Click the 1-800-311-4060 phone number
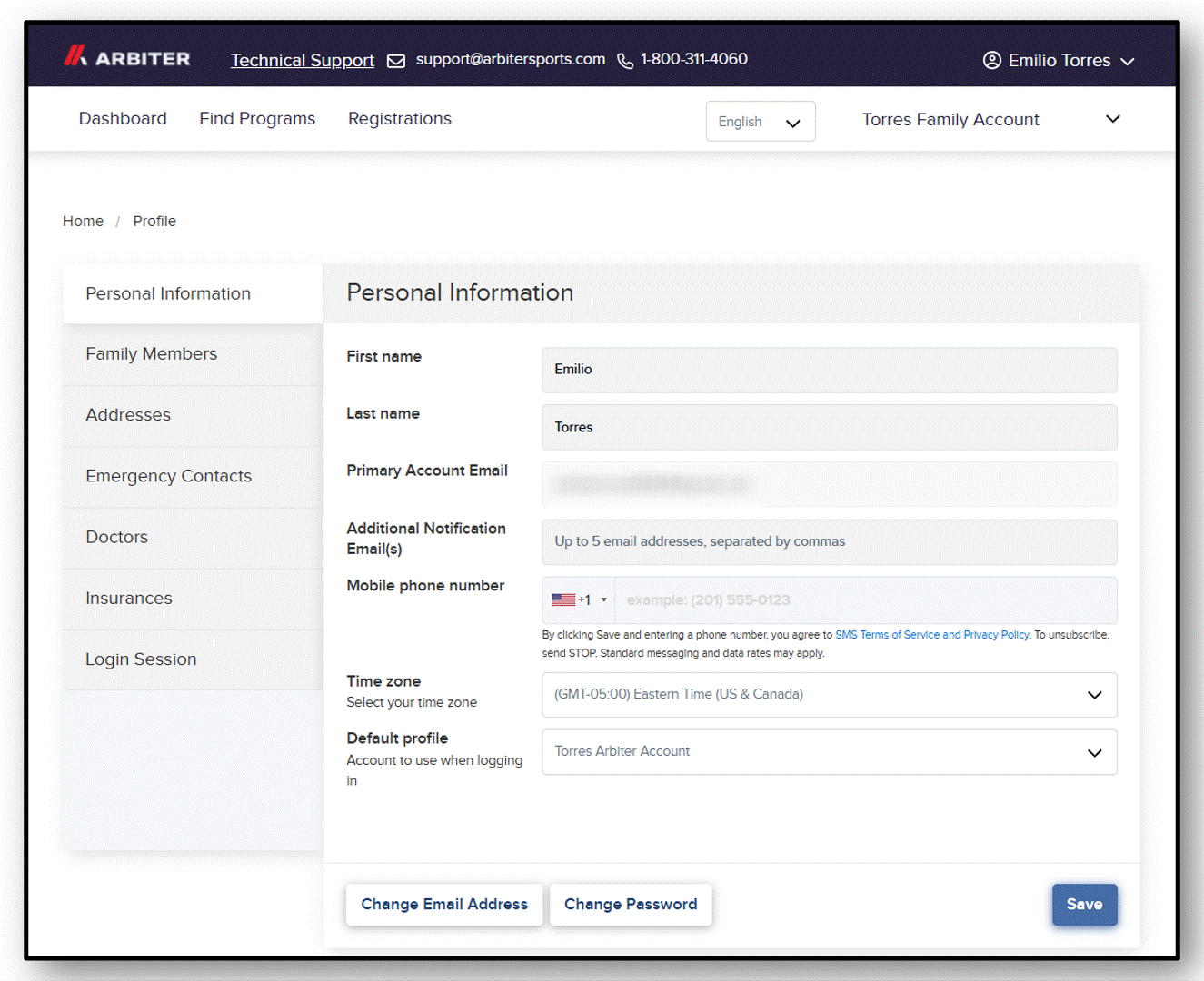 (x=694, y=59)
